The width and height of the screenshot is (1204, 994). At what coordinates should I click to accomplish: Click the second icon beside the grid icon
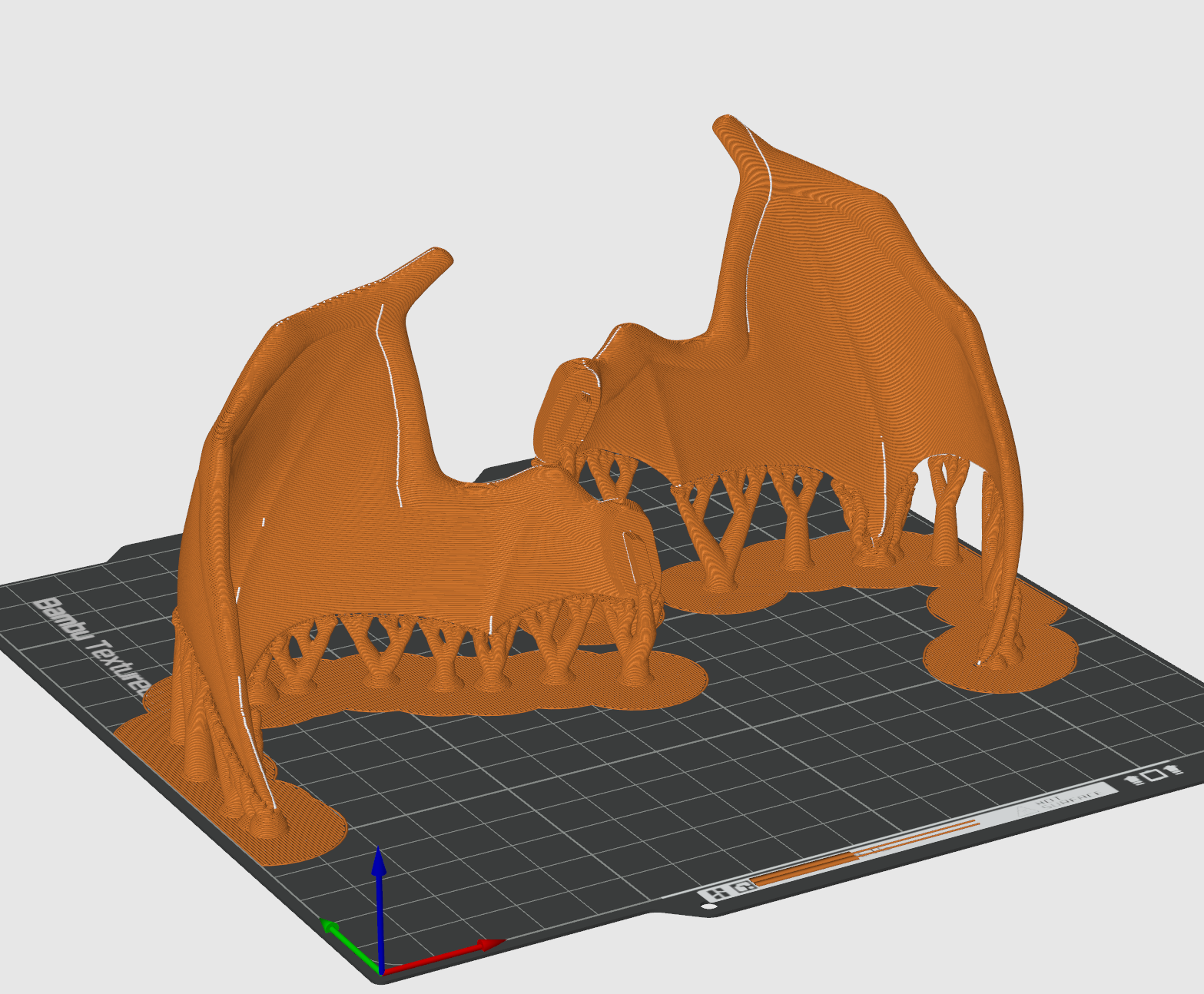[742, 887]
